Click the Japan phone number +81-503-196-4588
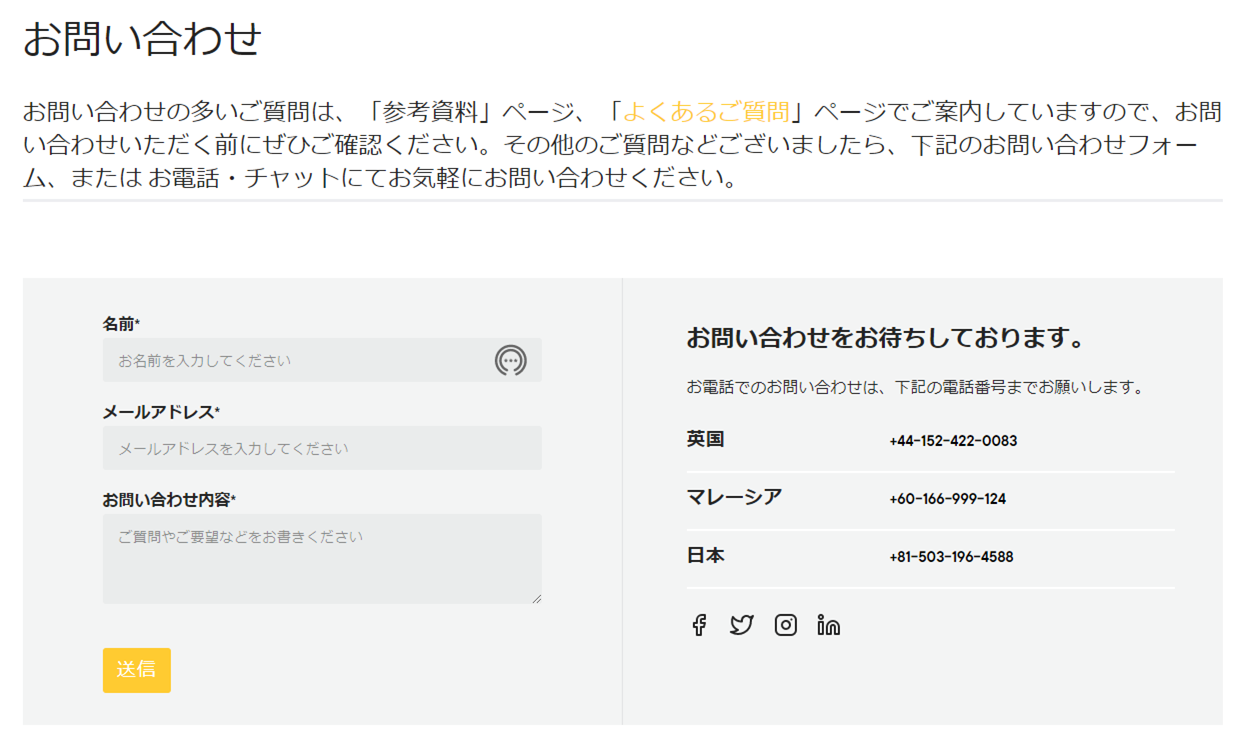This screenshot has height=736, width=1233. pyautogui.click(x=951, y=557)
